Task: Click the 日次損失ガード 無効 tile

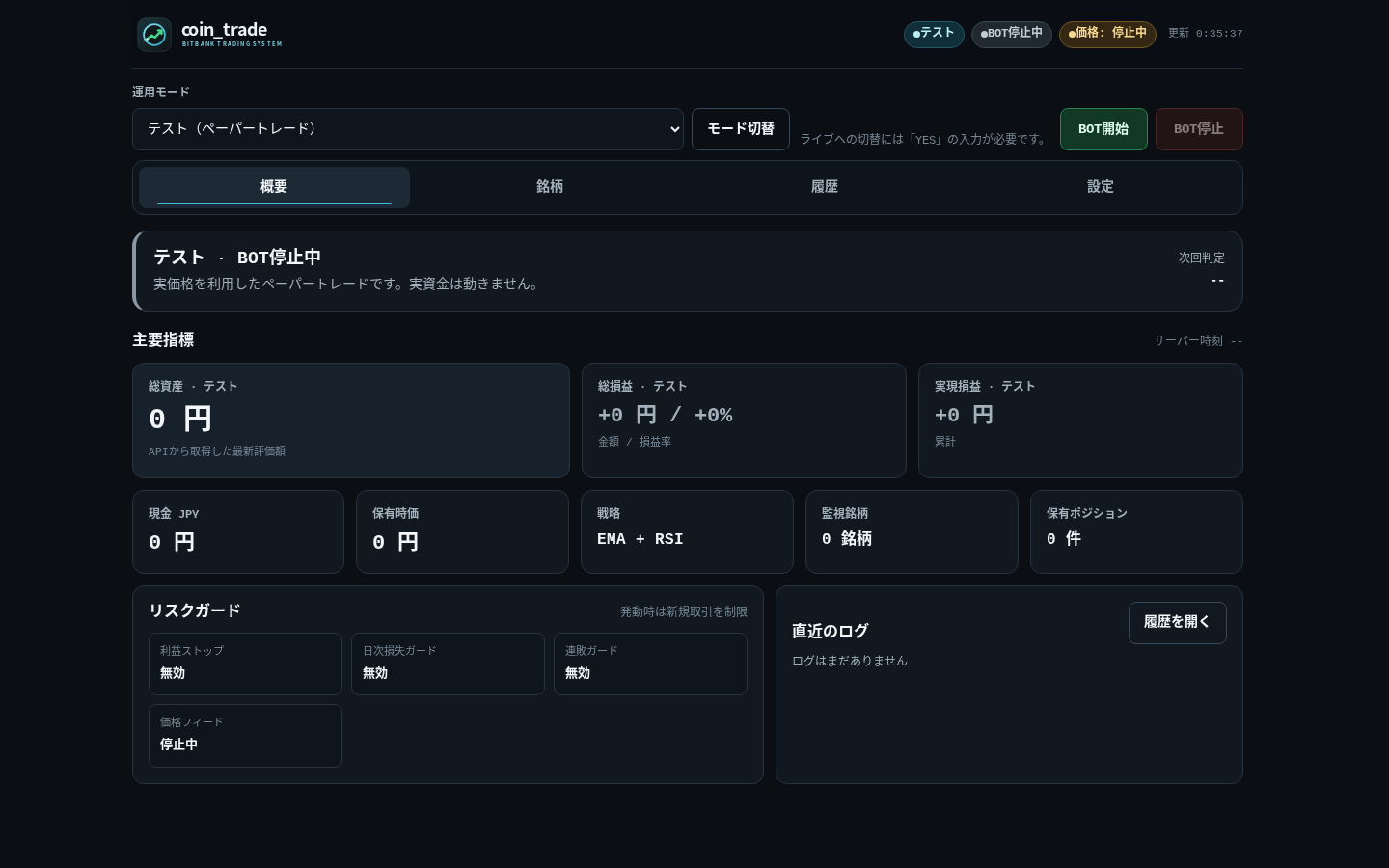Action: (x=448, y=665)
